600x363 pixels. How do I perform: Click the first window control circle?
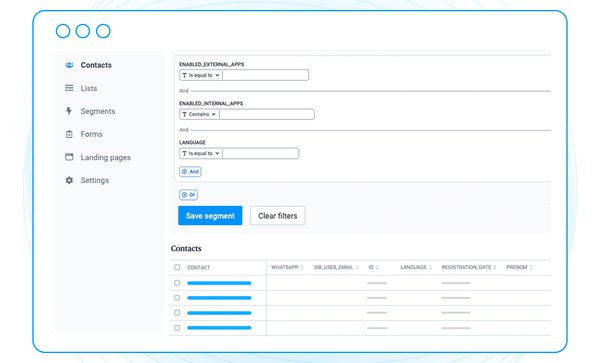click(63, 31)
